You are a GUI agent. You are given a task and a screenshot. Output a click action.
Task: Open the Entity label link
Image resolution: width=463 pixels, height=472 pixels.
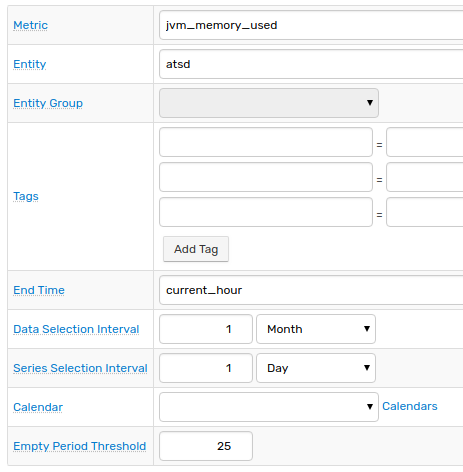[x=30, y=64]
